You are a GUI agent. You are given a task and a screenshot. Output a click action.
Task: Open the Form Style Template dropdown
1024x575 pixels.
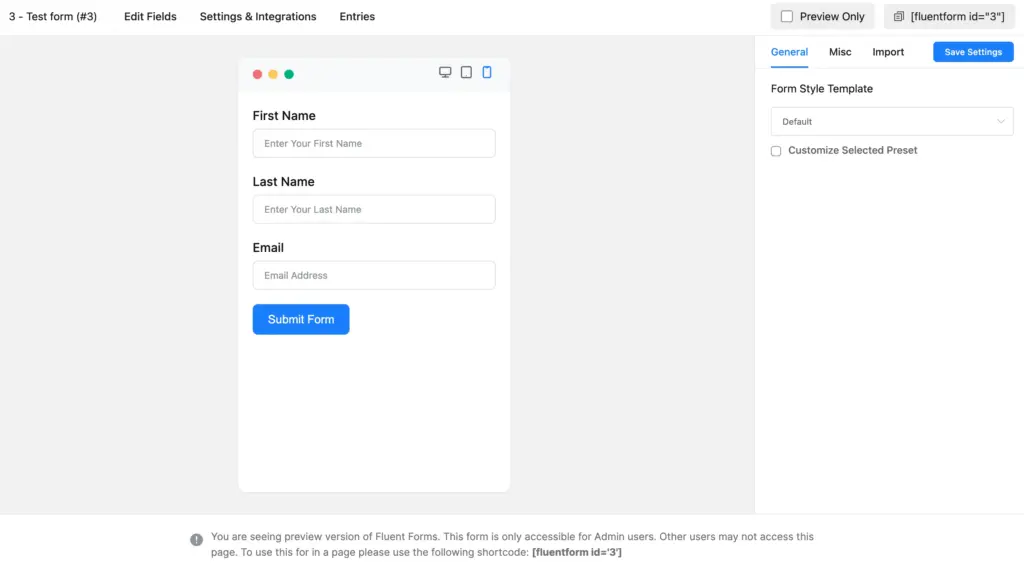891,122
